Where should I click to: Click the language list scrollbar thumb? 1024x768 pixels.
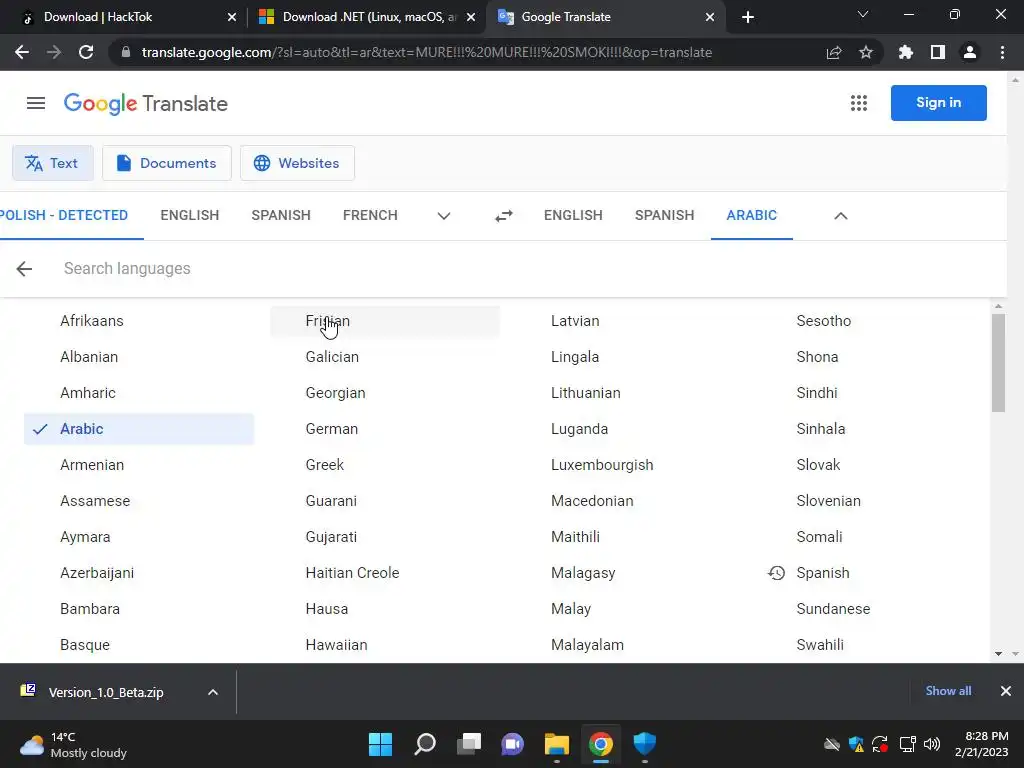pos(998,363)
